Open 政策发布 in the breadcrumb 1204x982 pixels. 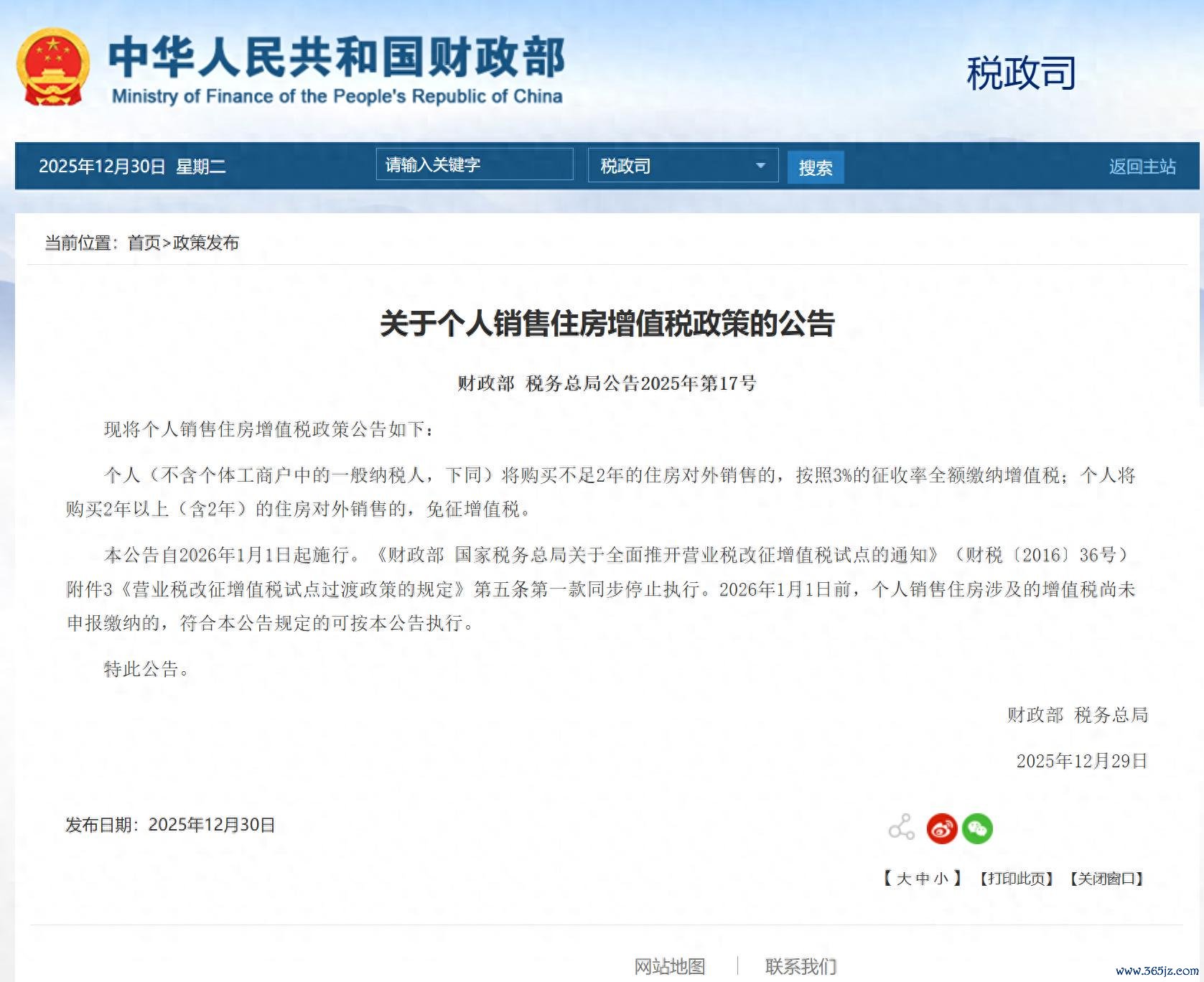[206, 243]
